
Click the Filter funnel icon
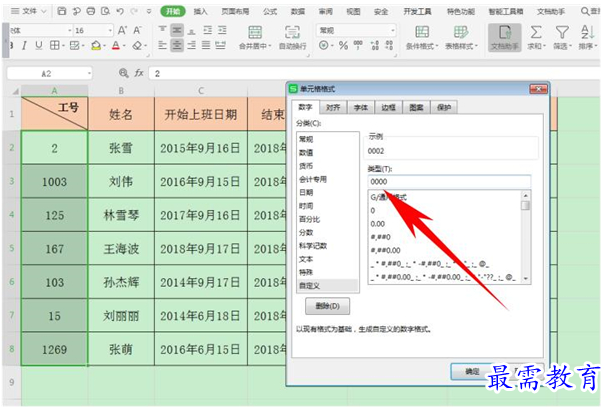click(562, 32)
